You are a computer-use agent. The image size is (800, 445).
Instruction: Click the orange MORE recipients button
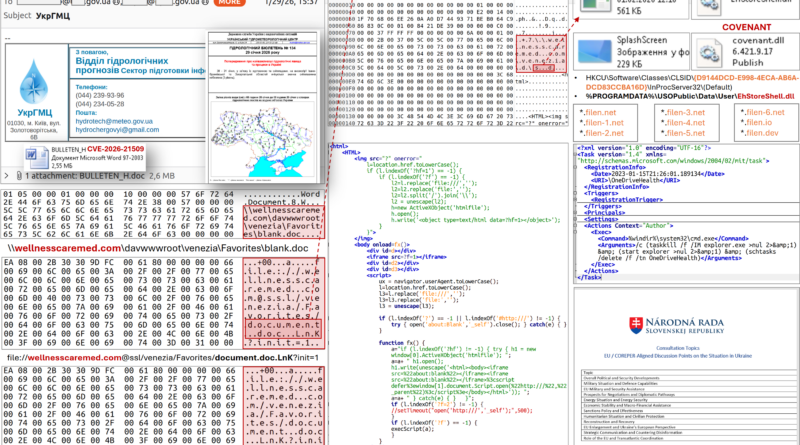(228, 3)
